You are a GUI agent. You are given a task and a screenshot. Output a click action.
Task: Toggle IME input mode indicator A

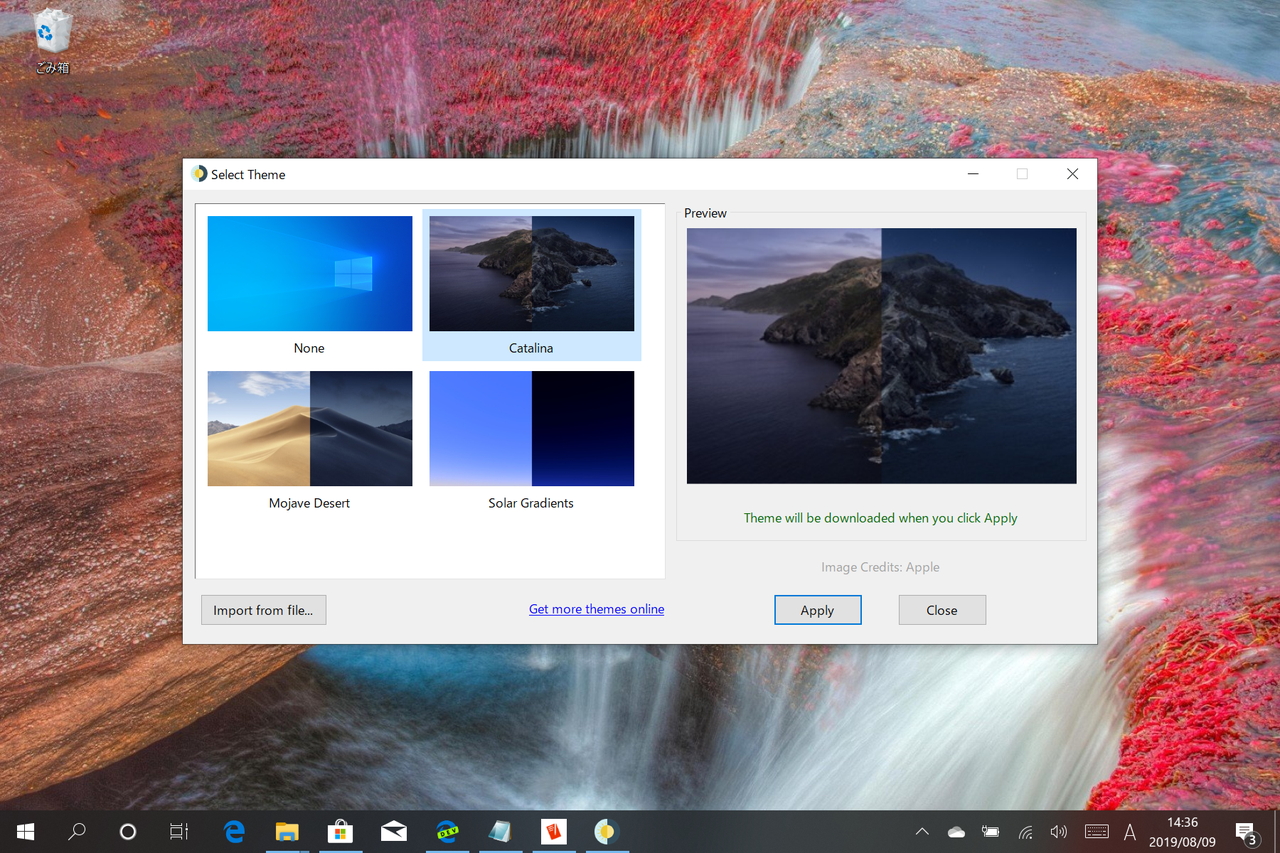point(1130,831)
